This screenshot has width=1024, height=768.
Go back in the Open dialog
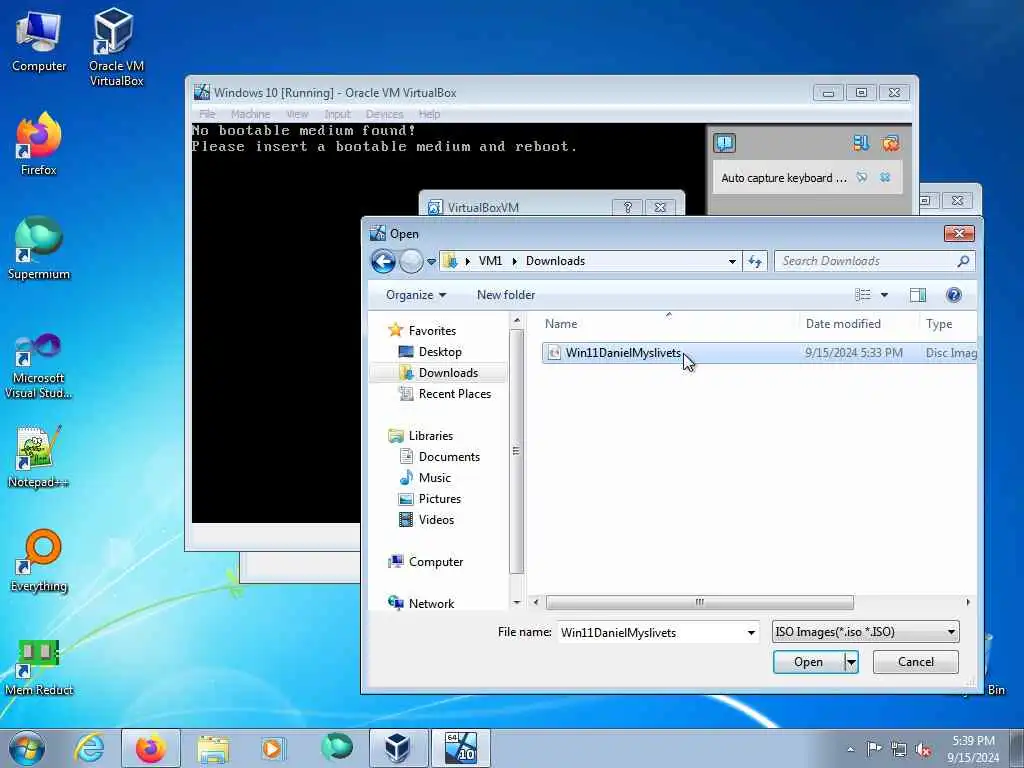click(x=383, y=261)
